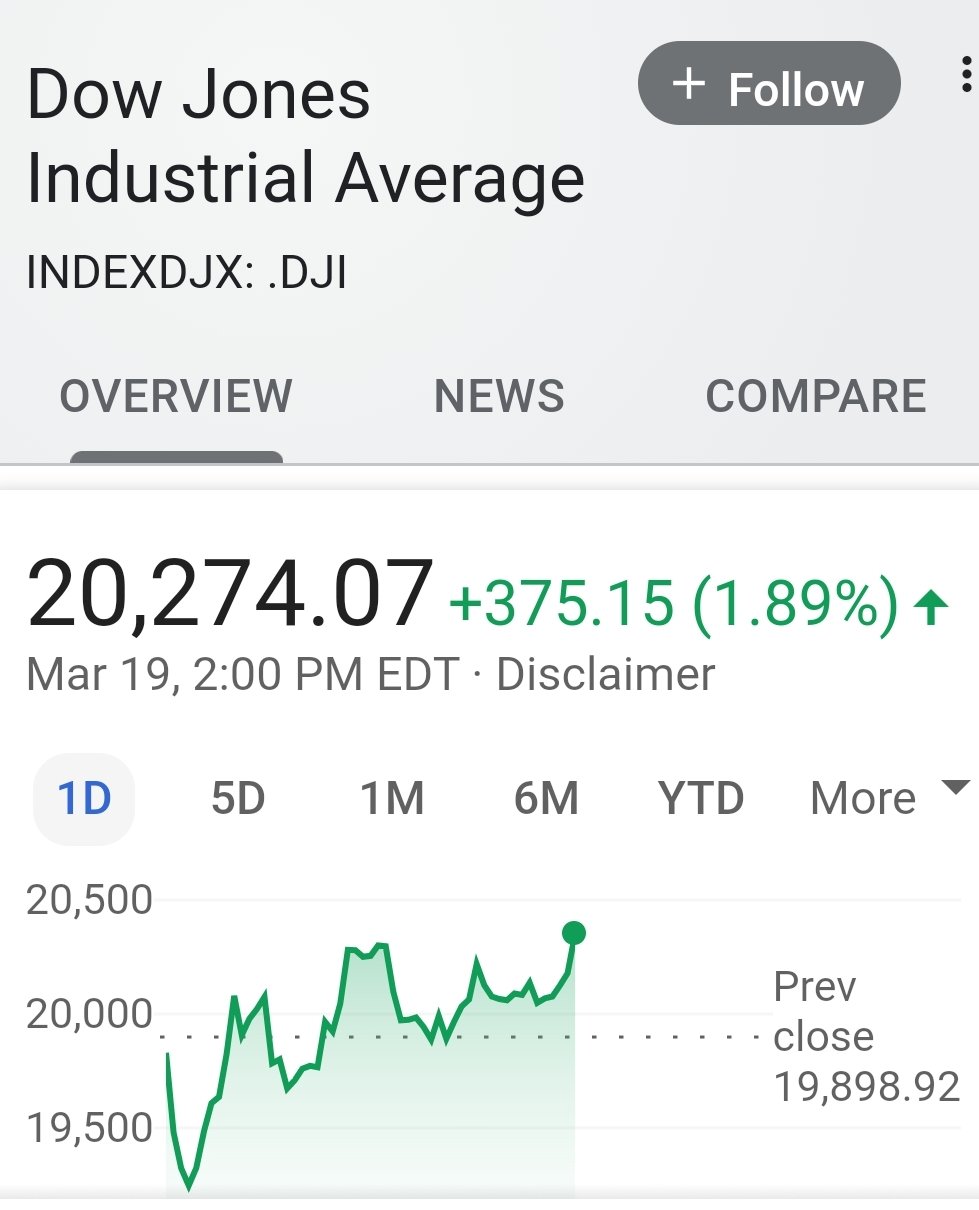Select the OVERVIEW tab

tap(176, 396)
